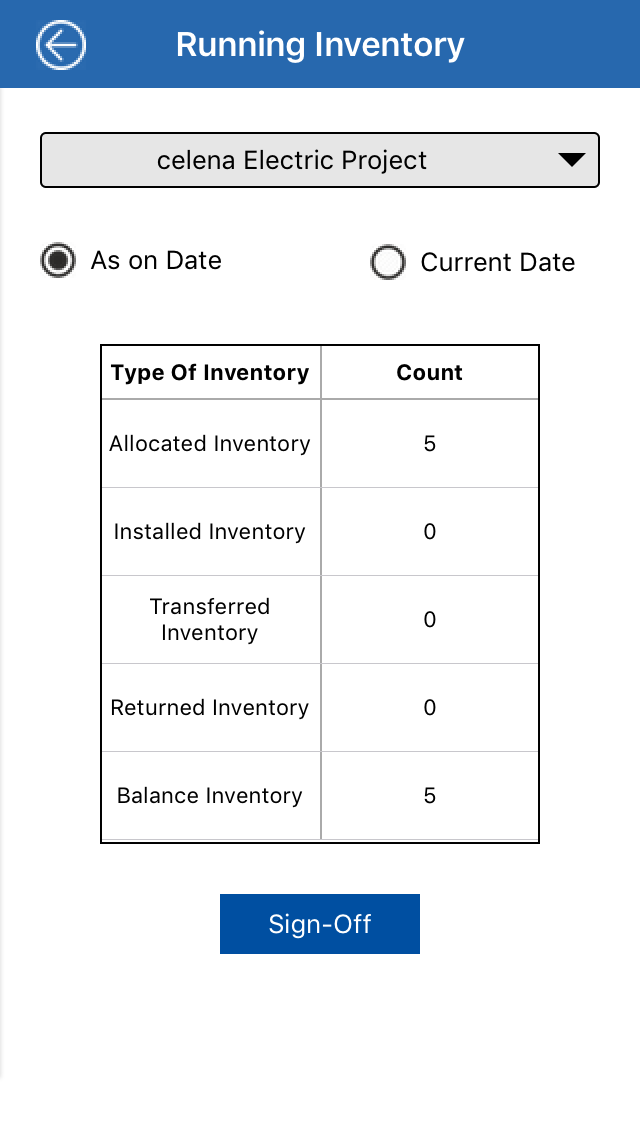
Task: Click the Running Inventory title
Action: point(320,45)
